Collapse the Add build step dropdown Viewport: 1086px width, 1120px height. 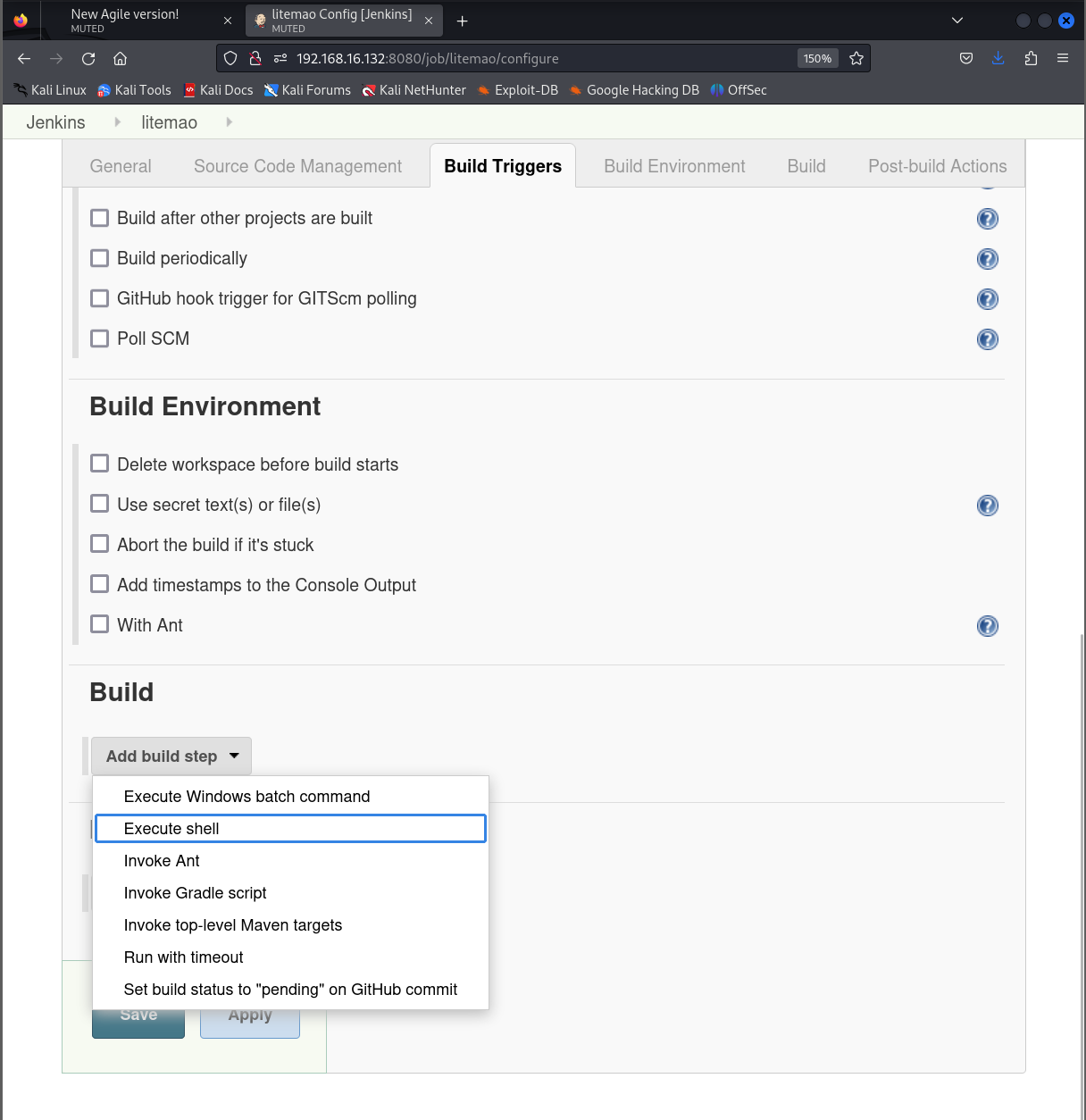click(171, 756)
